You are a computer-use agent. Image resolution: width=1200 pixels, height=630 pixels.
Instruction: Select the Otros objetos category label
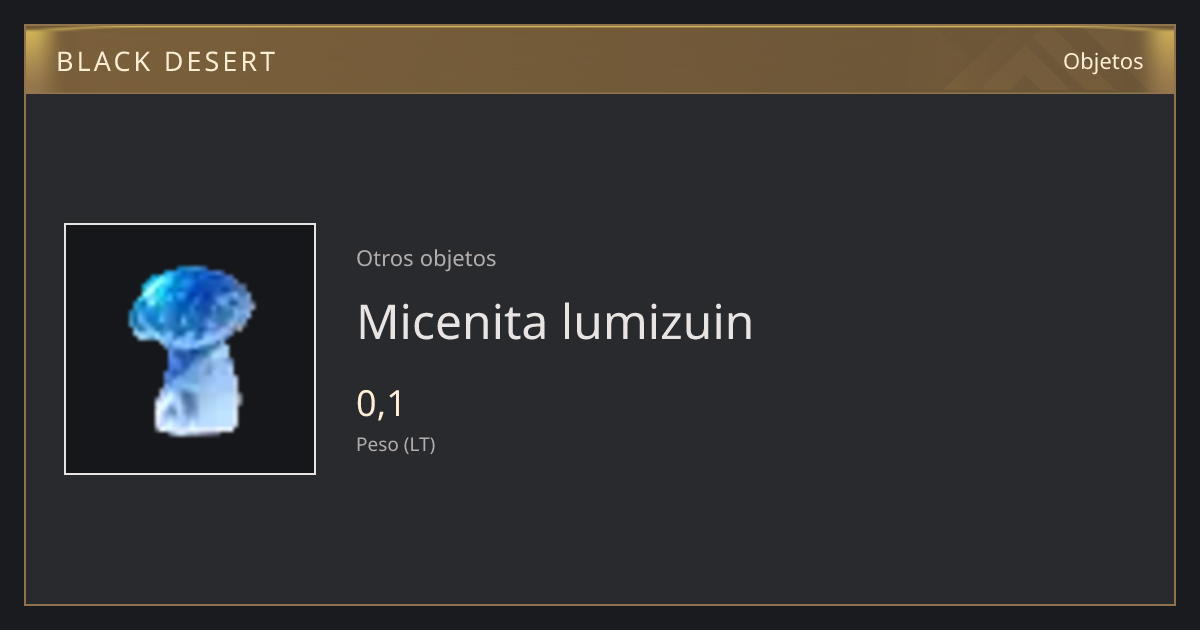tap(426, 258)
